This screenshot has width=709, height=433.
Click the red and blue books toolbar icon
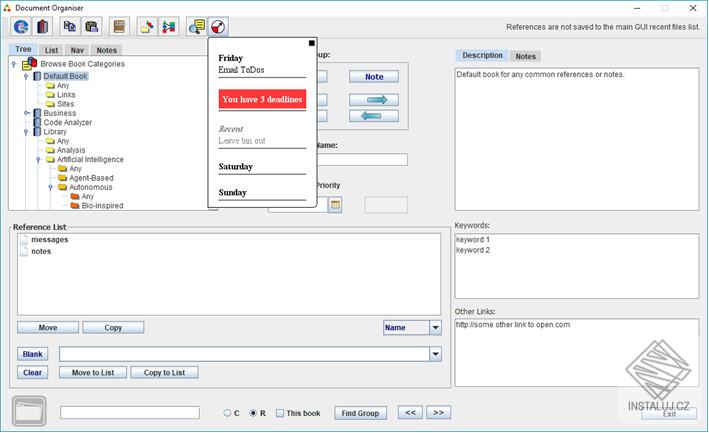43,27
